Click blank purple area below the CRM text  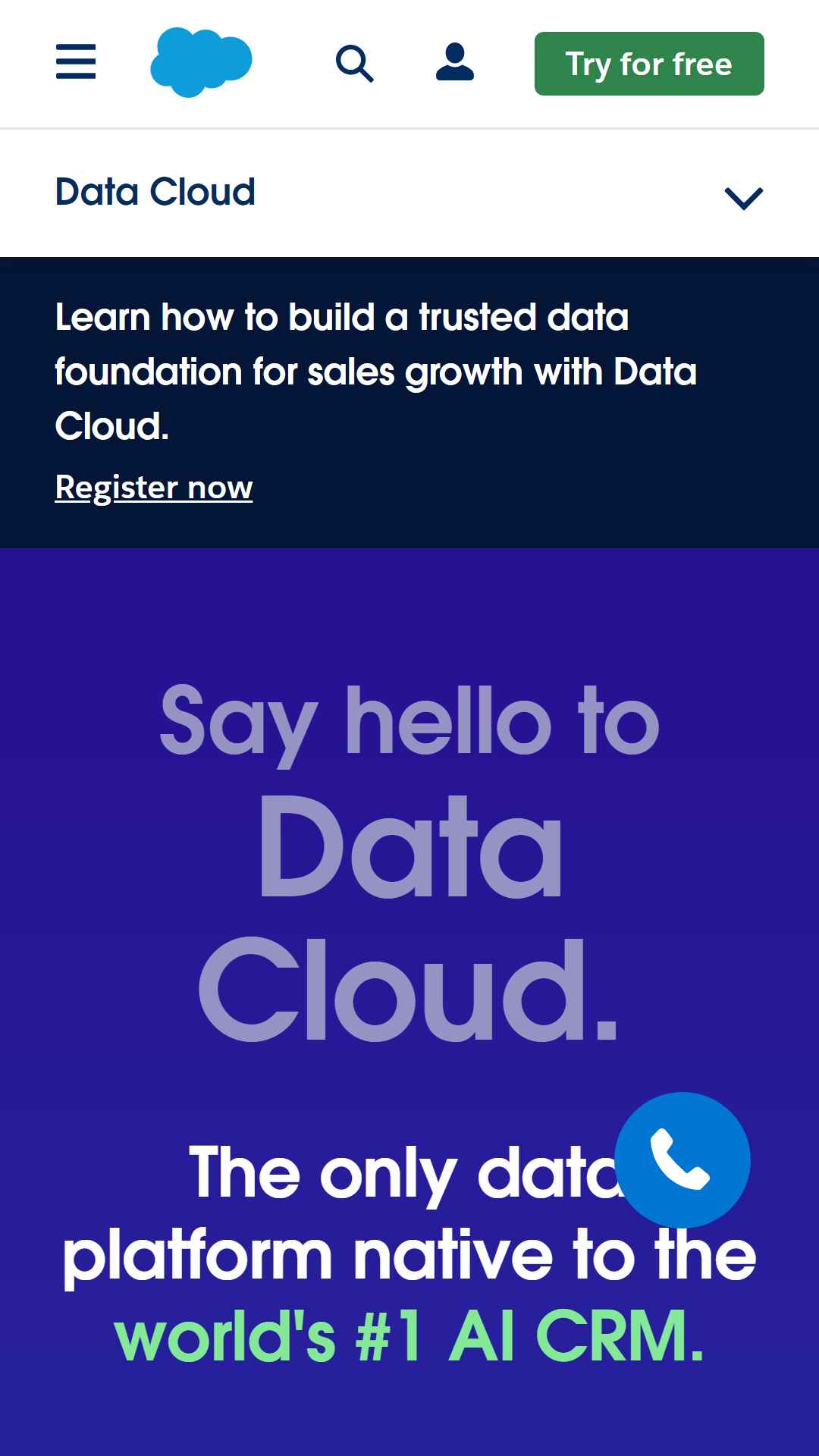(x=409, y=1414)
